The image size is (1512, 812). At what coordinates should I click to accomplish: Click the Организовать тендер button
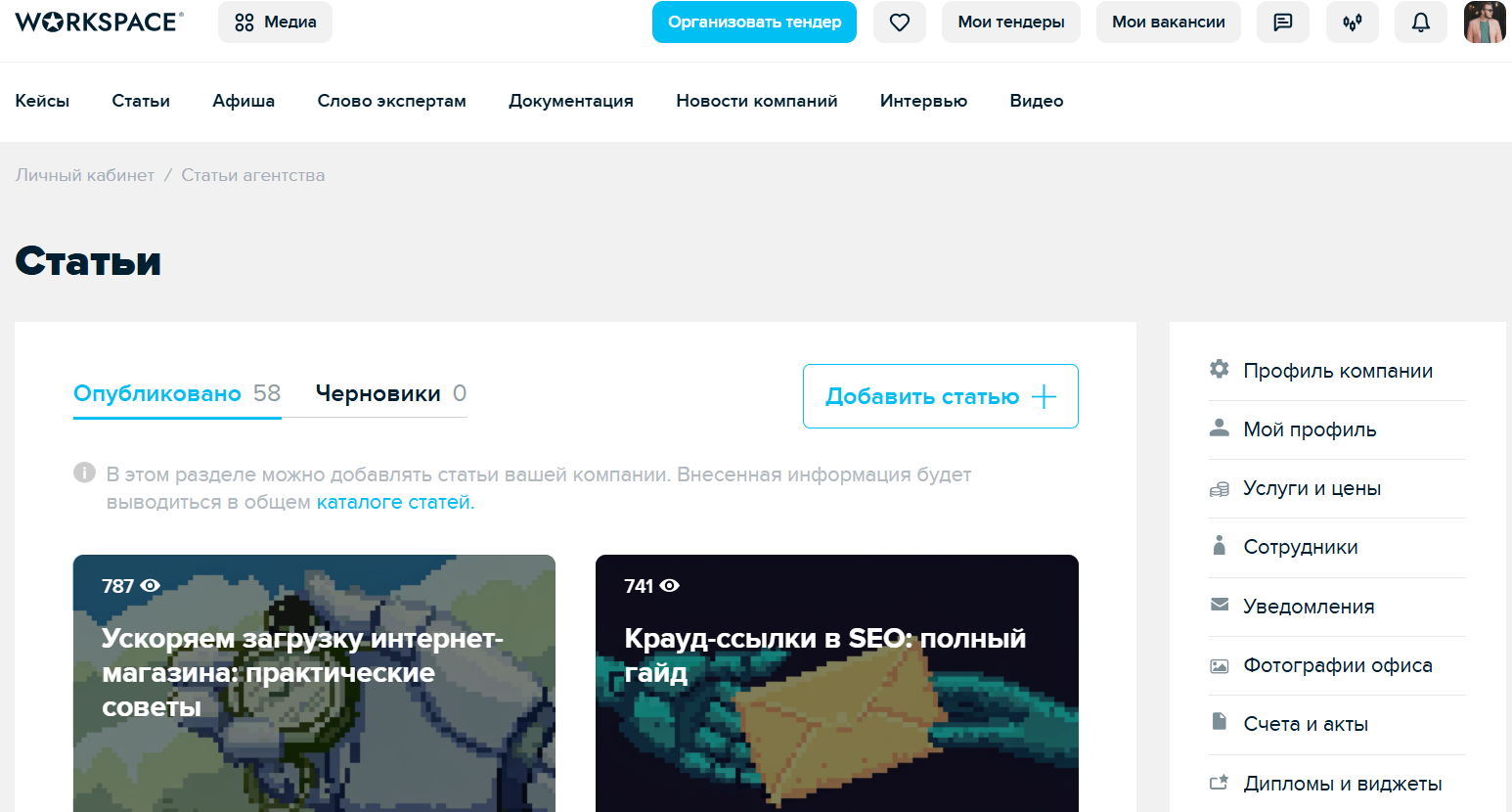click(754, 22)
